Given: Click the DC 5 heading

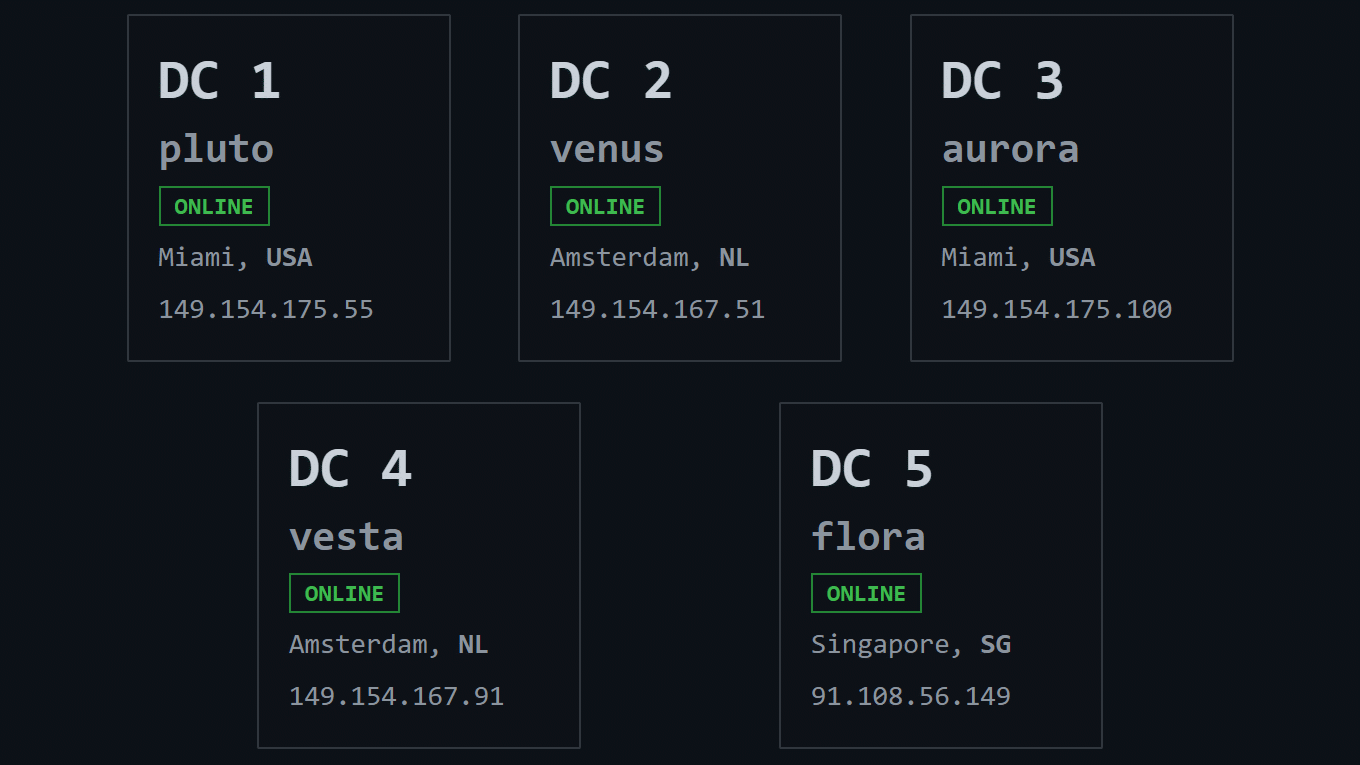Looking at the screenshot, I should (x=872, y=468).
